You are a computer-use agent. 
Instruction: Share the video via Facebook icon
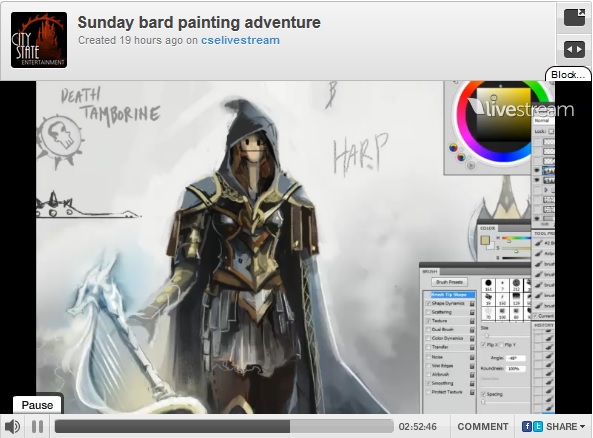coord(527,427)
